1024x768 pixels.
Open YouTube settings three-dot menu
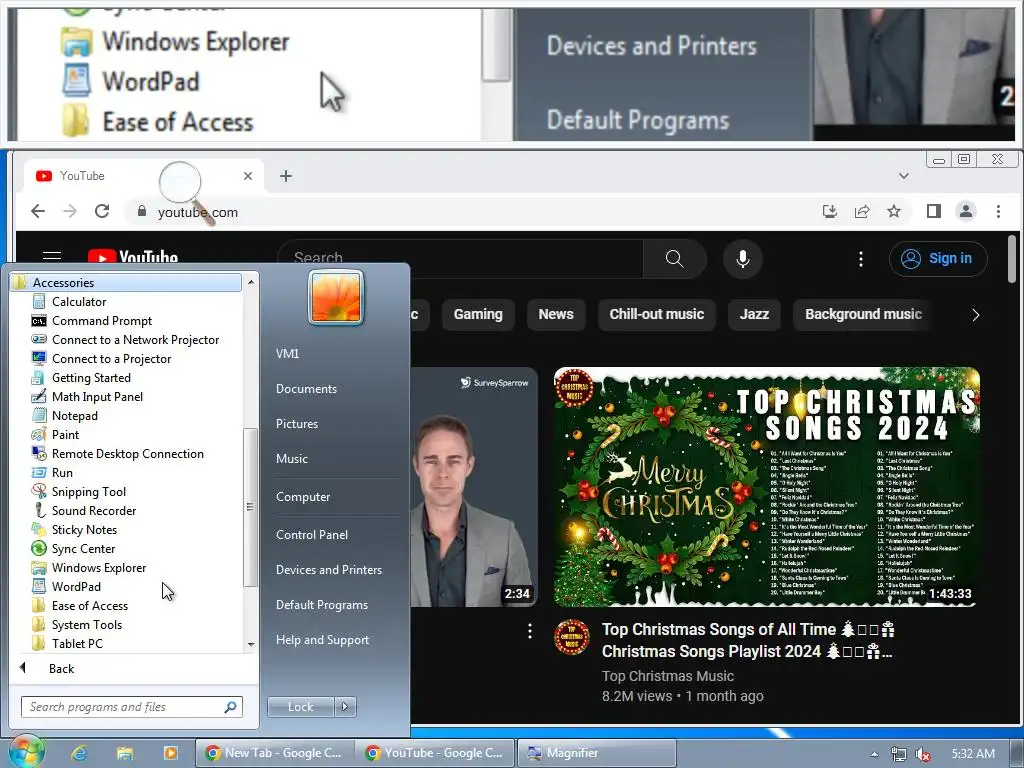pyautogui.click(x=861, y=259)
